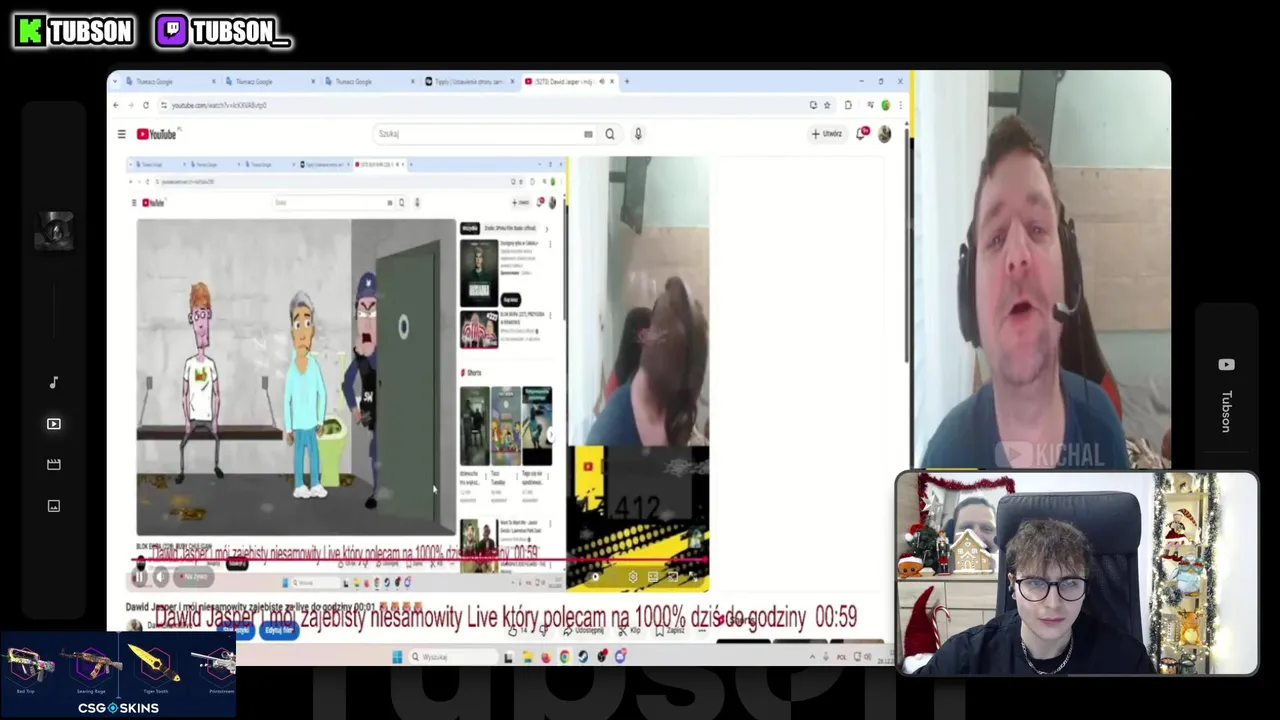Viewport: 1280px width, 720px height.
Task: Mute the video with volume icon
Action: coord(161,577)
